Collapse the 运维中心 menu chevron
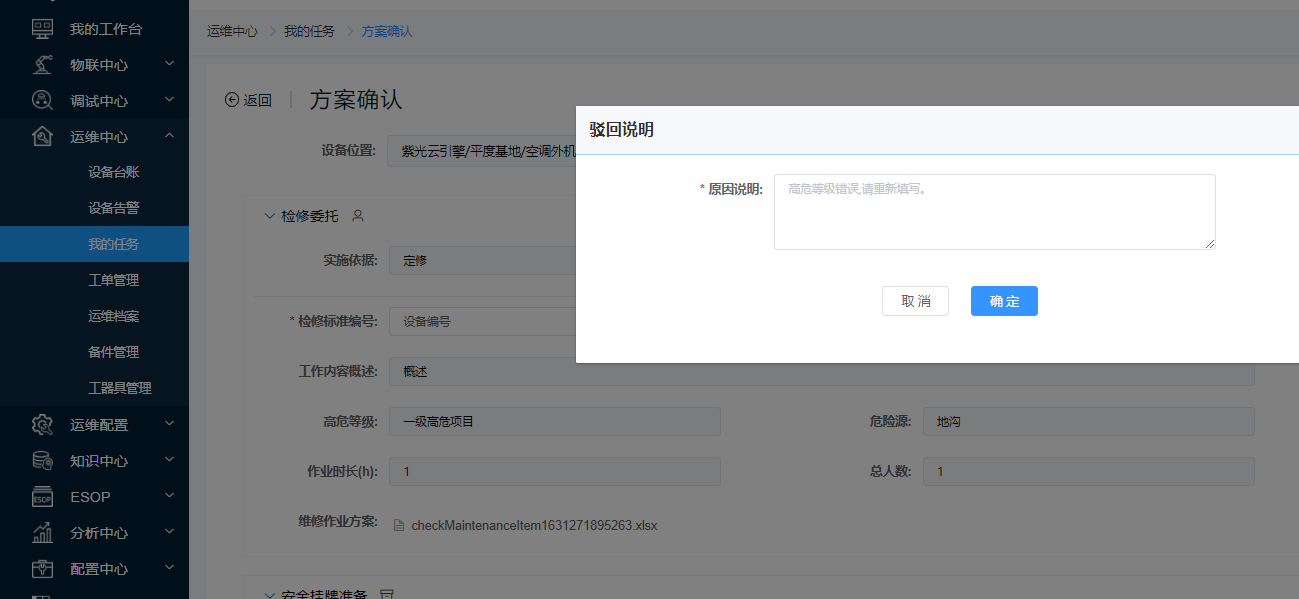Screen dimensions: 1299x599 click(169, 136)
